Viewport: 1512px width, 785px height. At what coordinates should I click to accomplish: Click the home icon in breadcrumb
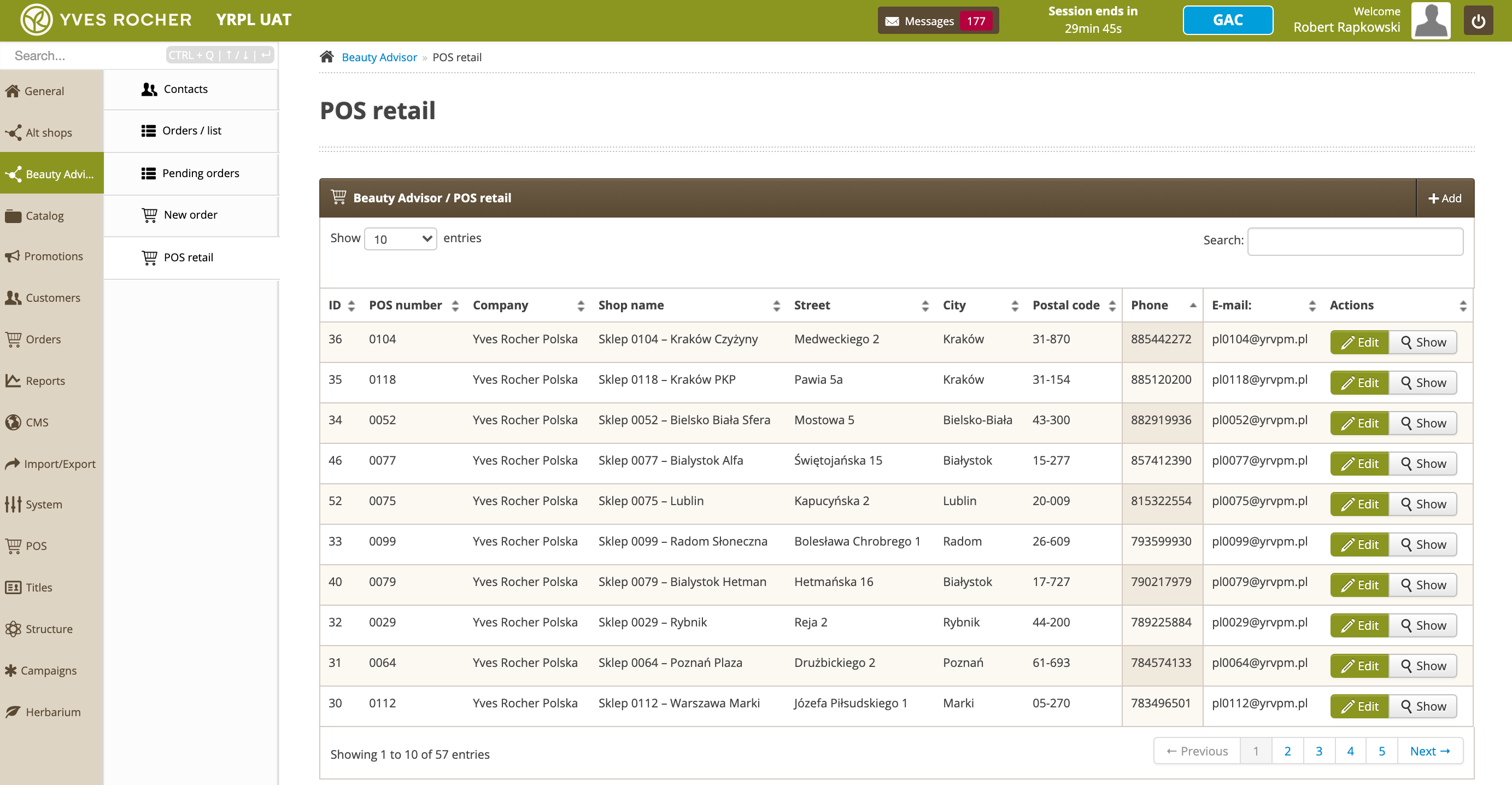[x=327, y=57]
